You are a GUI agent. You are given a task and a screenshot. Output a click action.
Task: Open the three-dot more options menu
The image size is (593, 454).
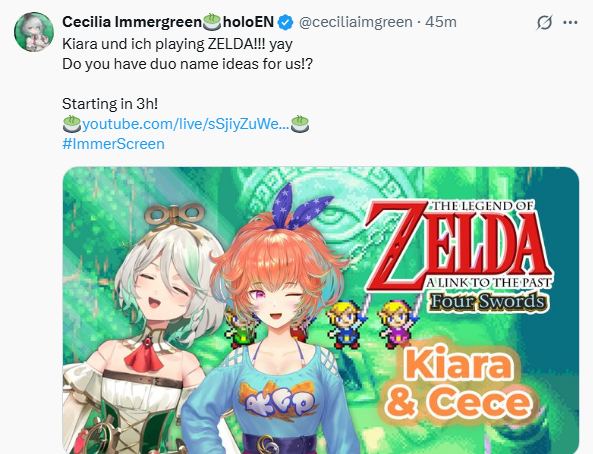click(570, 22)
